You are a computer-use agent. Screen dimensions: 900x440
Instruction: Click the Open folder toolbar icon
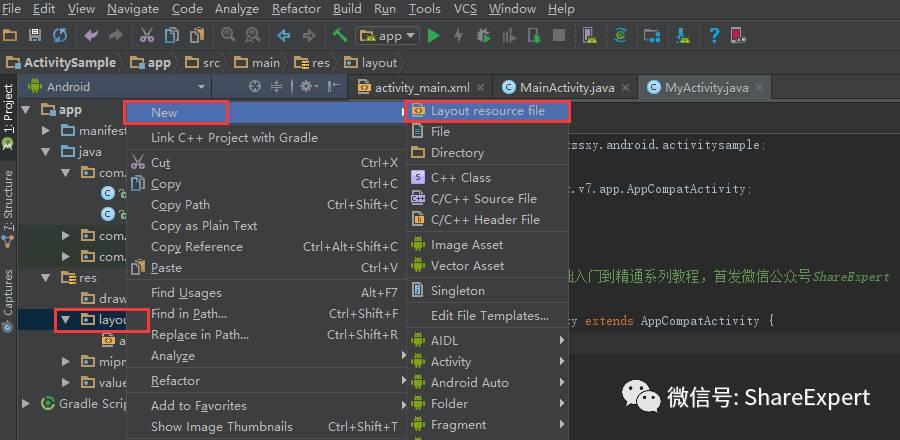click(x=10, y=36)
